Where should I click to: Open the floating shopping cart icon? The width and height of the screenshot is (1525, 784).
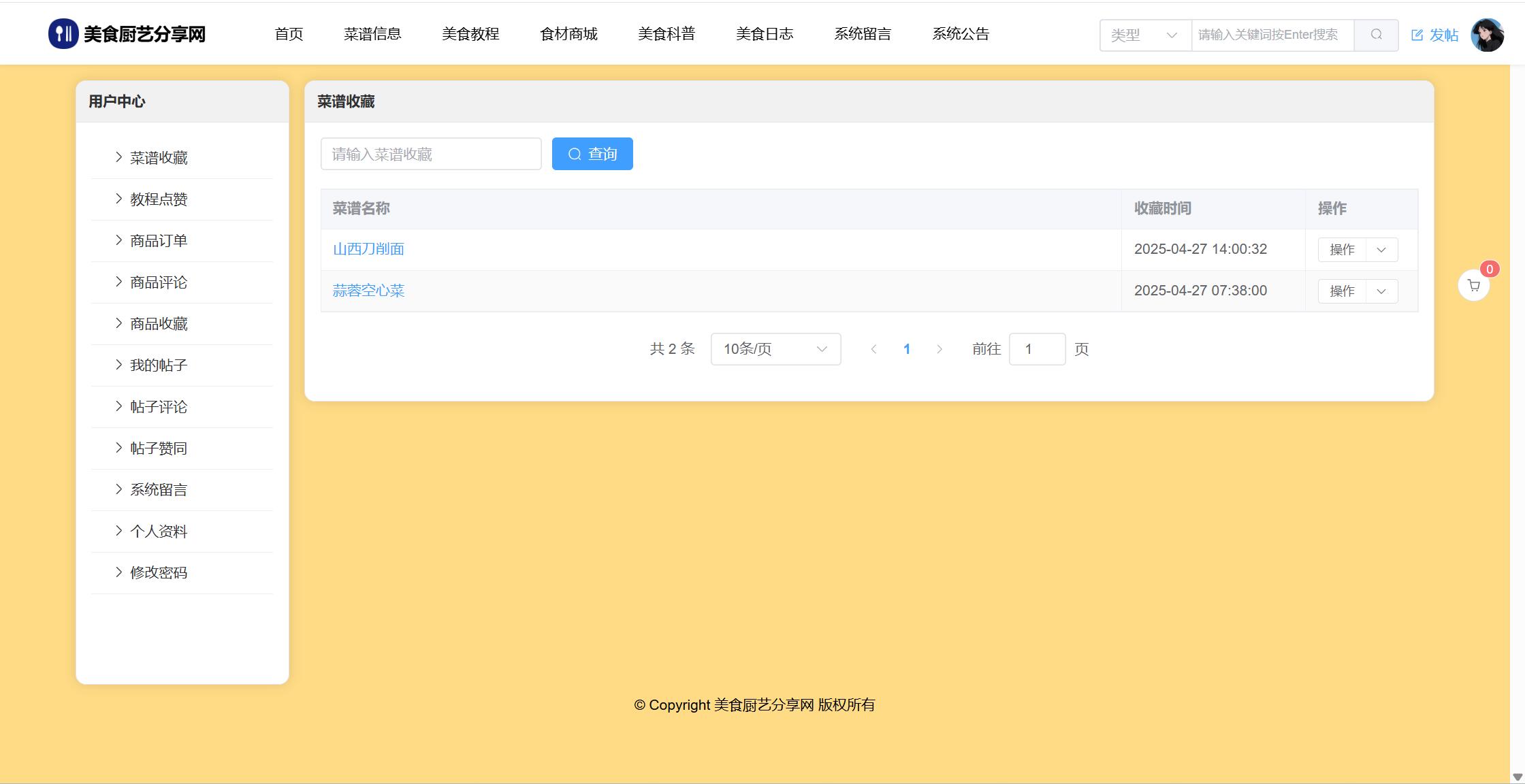pyautogui.click(x=1473, y=286)
